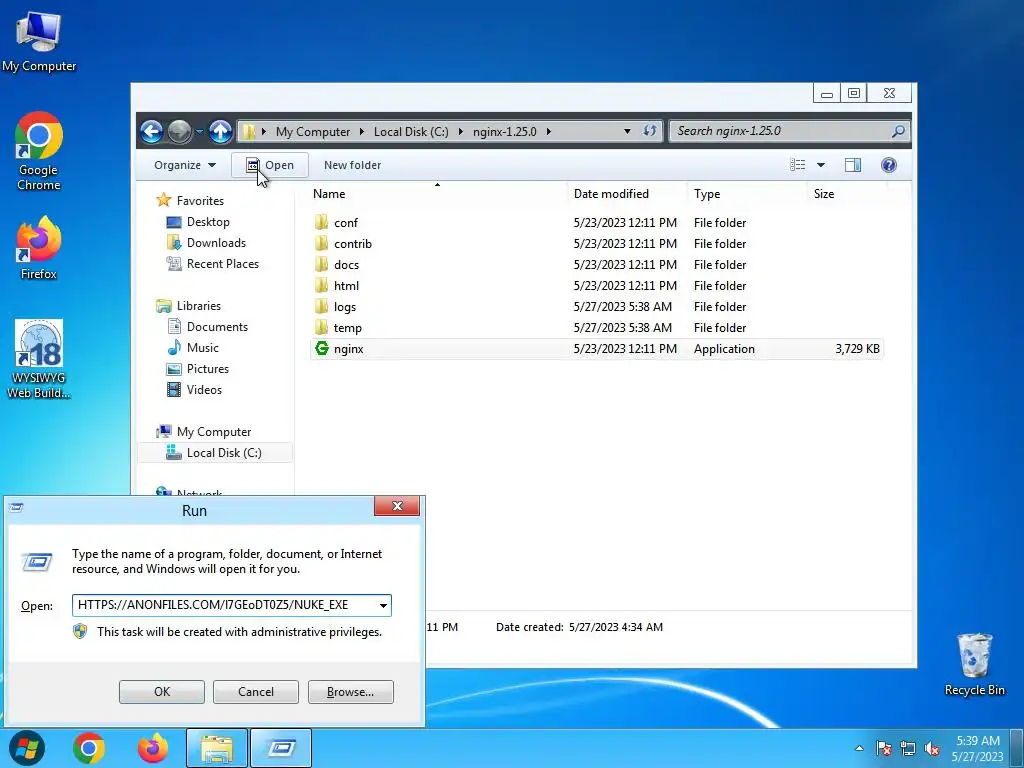
Task: Switch to the Run dialog taskbar button
Action: pyautogui.click(x=281, y=748)
